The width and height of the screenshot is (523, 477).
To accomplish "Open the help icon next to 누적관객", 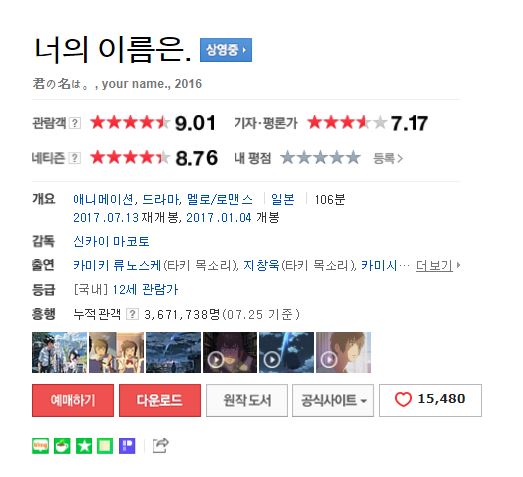I will click(x=132, y=314).
